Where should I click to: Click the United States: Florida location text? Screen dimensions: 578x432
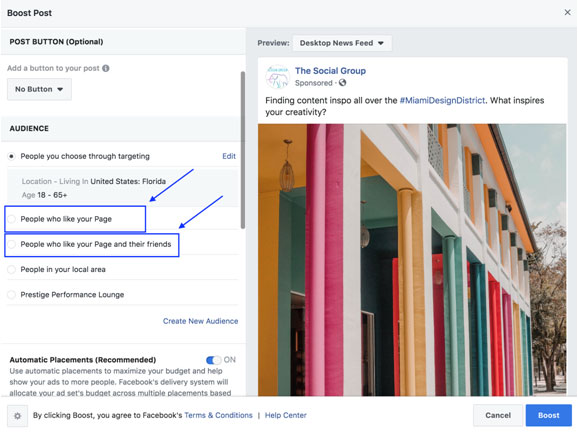pyautogui.click(x=128, y=181)
